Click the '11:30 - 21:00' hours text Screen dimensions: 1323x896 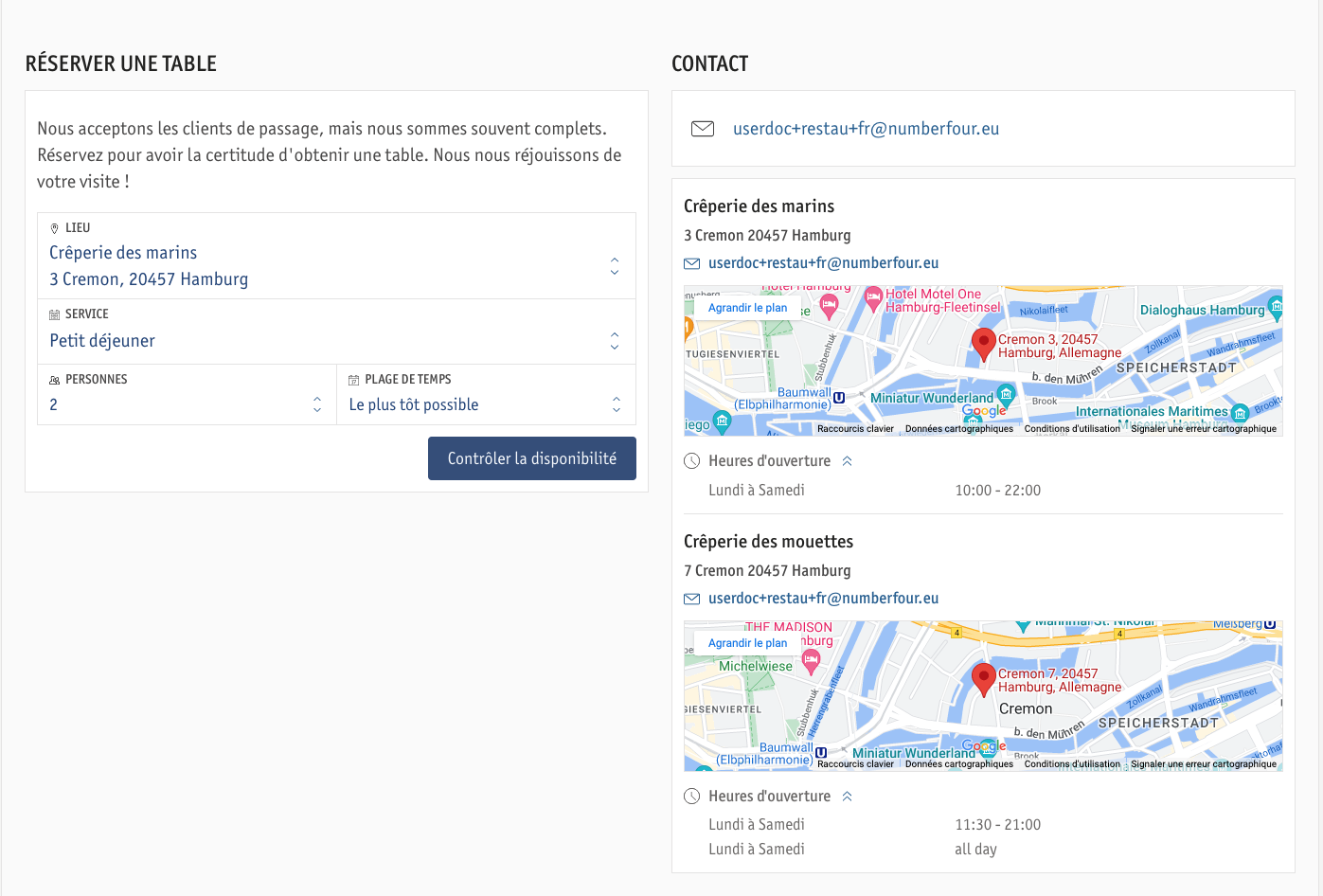[997, 825]
